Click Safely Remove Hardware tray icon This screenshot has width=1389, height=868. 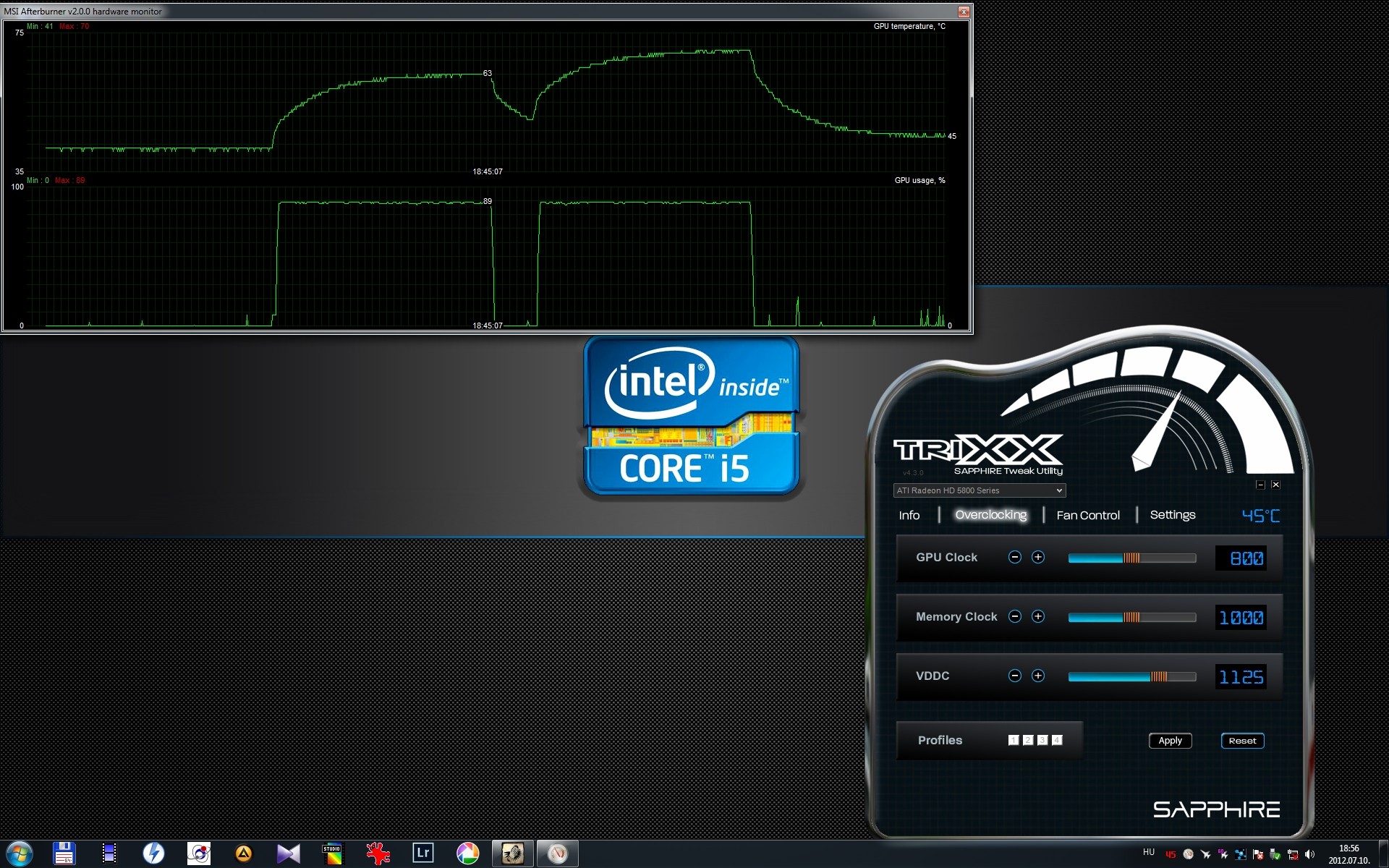1275,854
